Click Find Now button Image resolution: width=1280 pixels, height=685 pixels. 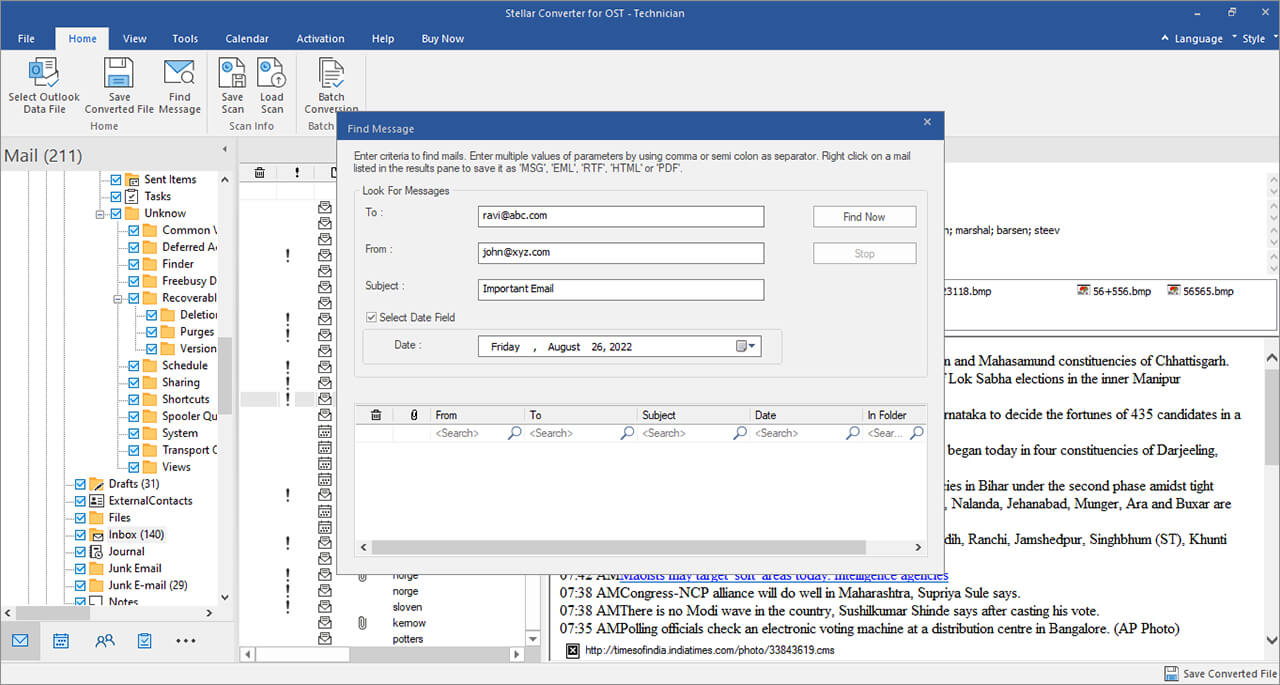click(864, 217)
